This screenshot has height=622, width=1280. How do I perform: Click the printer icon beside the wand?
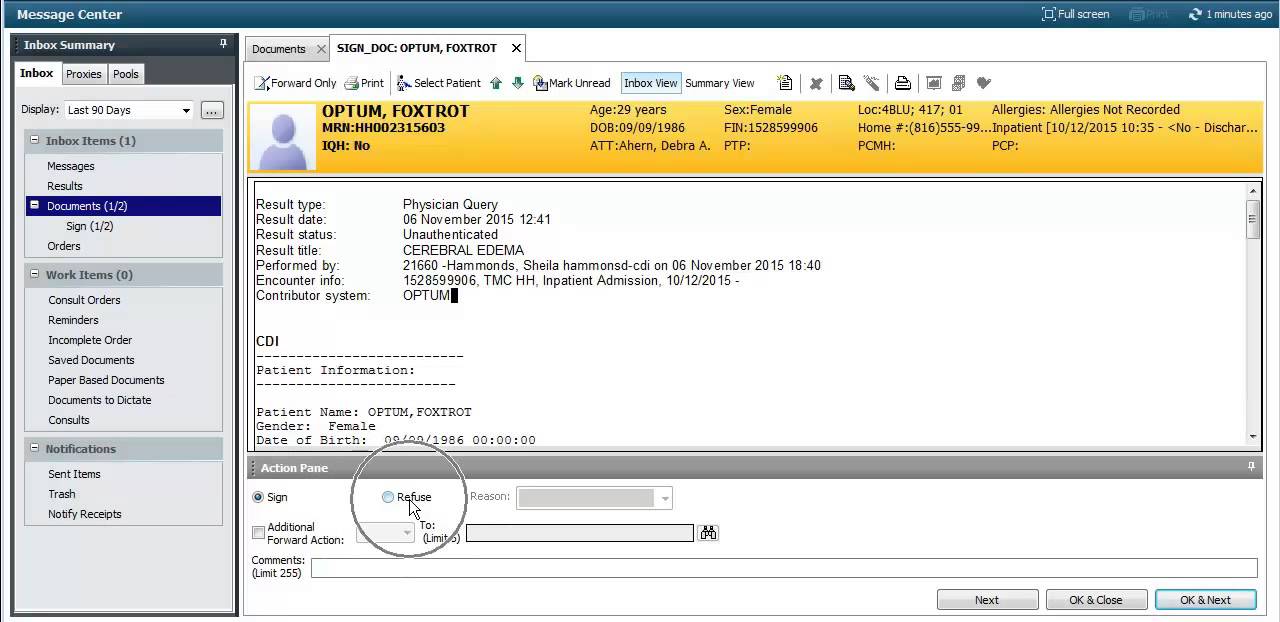[x=902, y=83]
